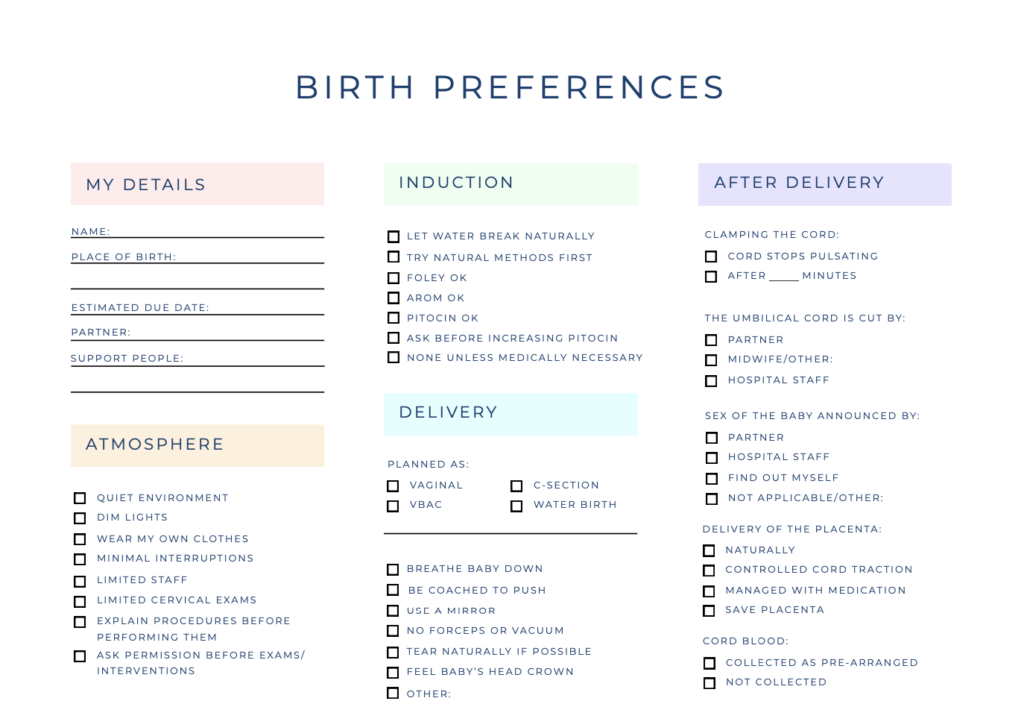Click the pink My Details header
This screenshot has height=704, width=1024.
[x=197, y=184]
